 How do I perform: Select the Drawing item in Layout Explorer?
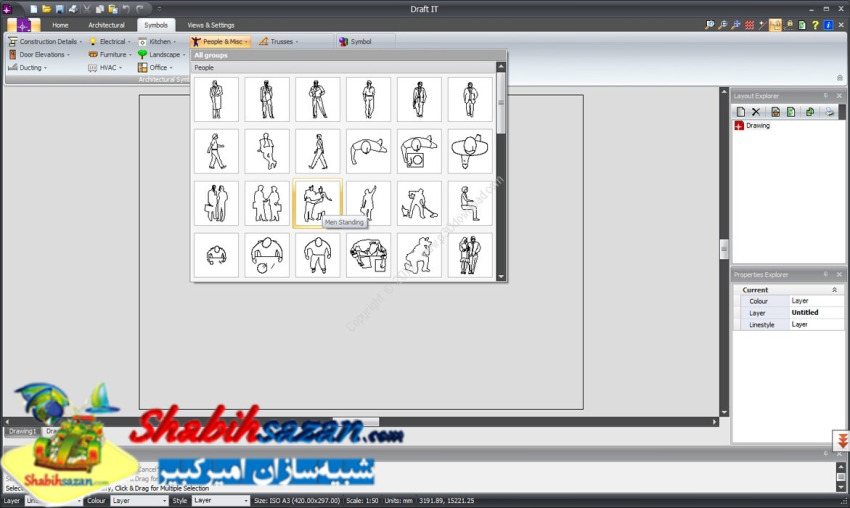[x=752, y=126]
